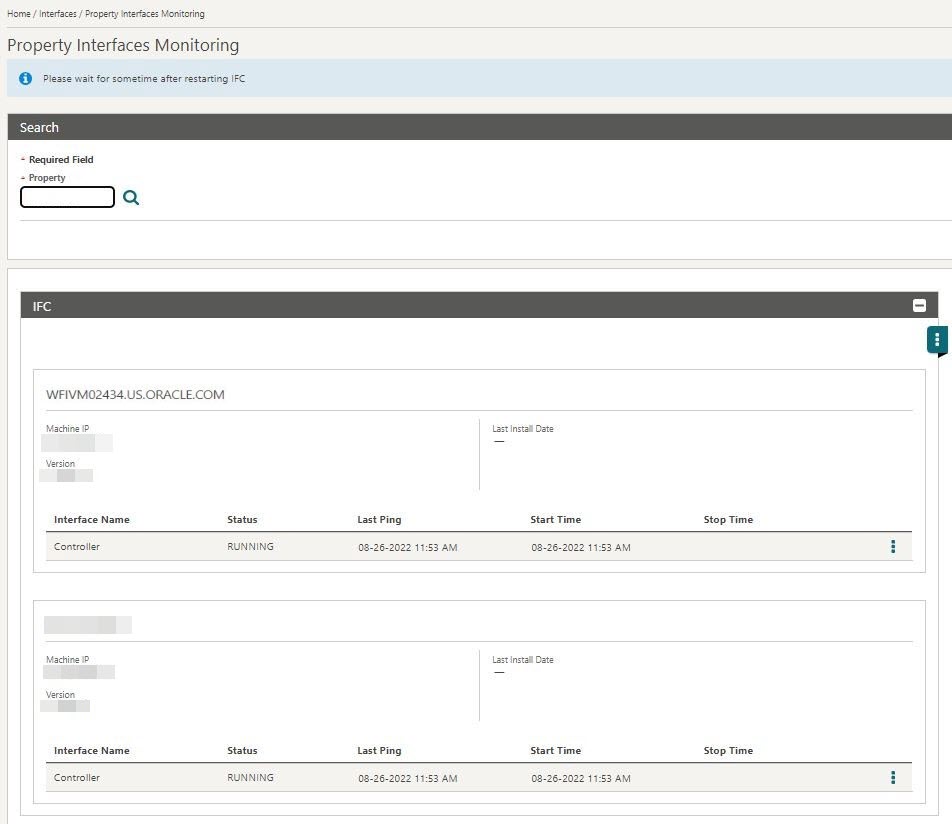Open Interfaces from the breadcrumb trail
Screen dimensions: 952x824
57,13
